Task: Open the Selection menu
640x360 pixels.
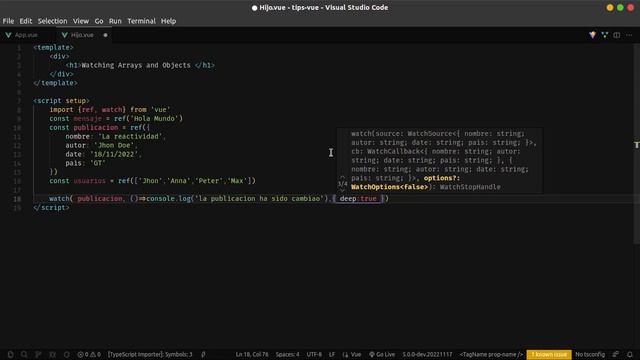Action: click(x=52, y=21)
